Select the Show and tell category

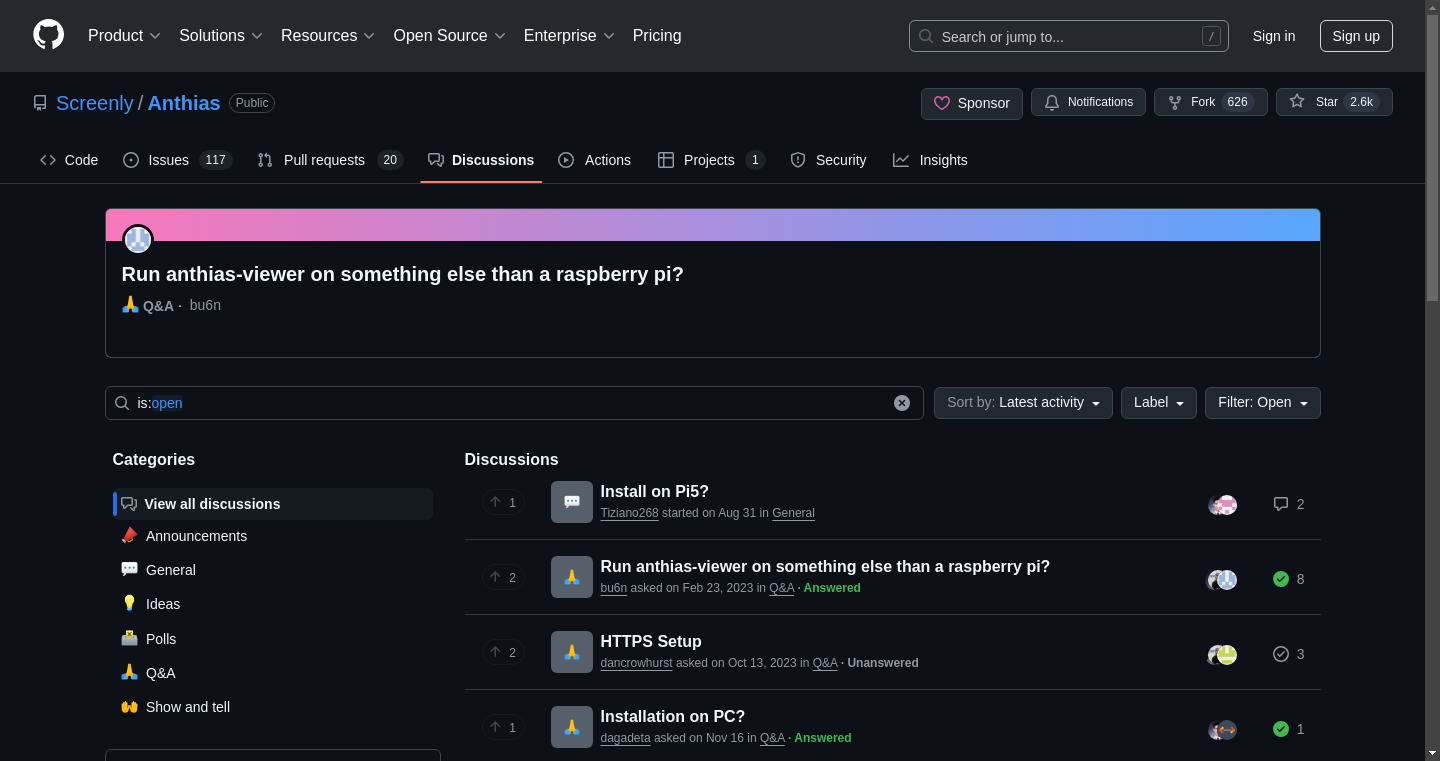(273, 707)
